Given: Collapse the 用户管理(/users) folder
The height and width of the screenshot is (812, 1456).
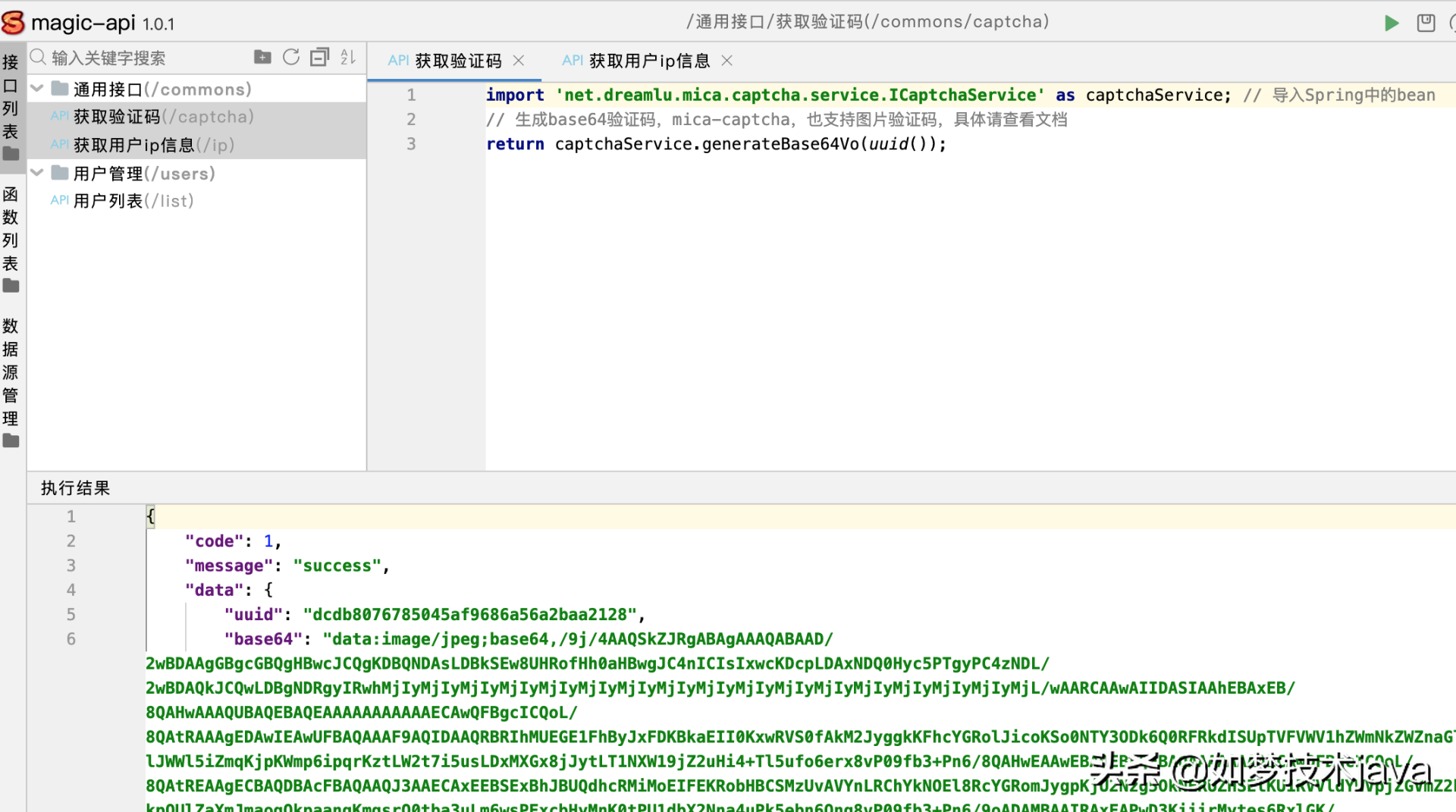Looking at the screenshot, I should (36, 173).
